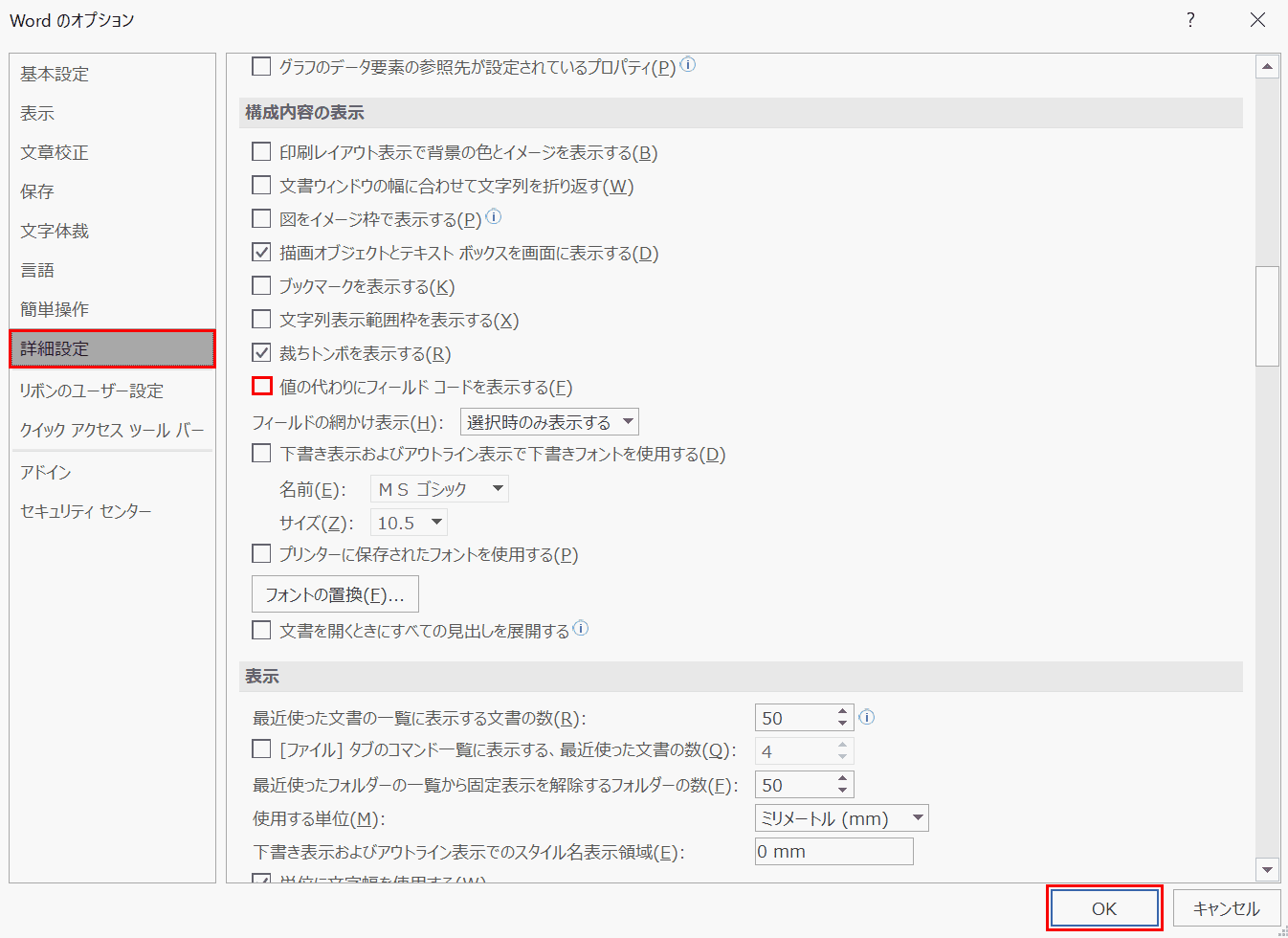Click フォントの置換 button

[335, 594]
